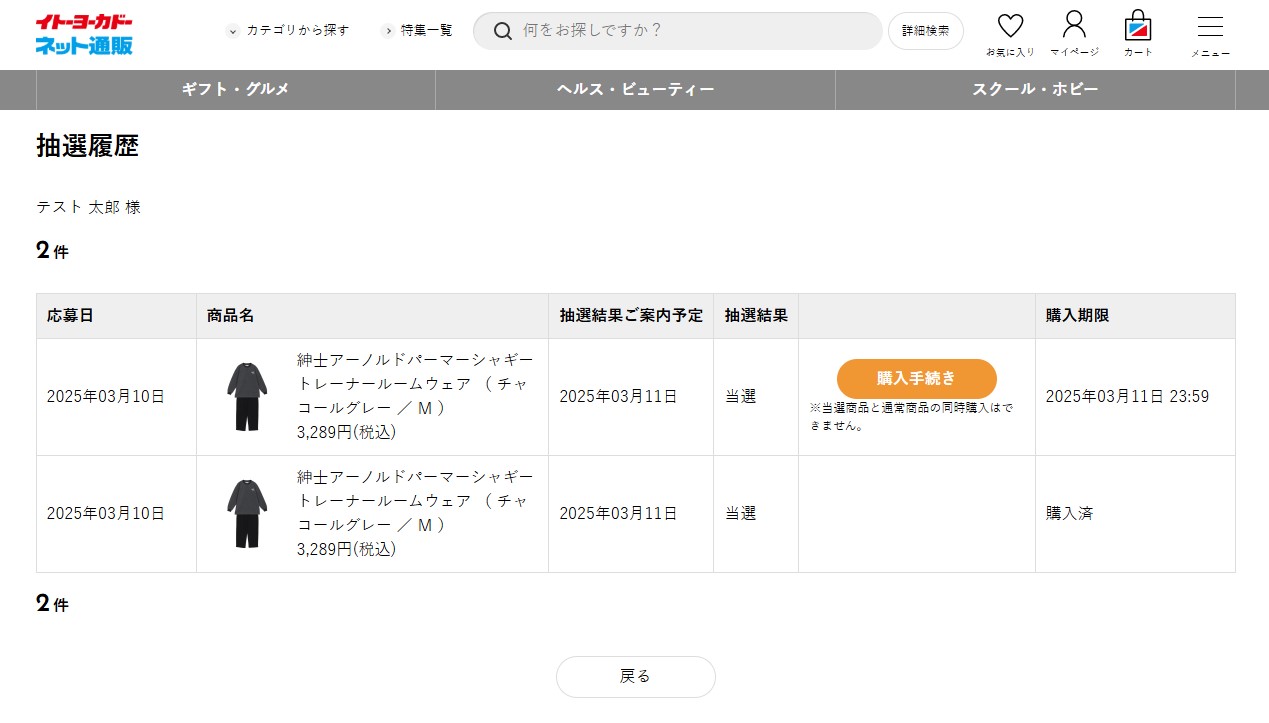Viewport: 1269px width, 723px height.
Task: Open favorites via the heart icon
Action: click(x=1010, y=27)
